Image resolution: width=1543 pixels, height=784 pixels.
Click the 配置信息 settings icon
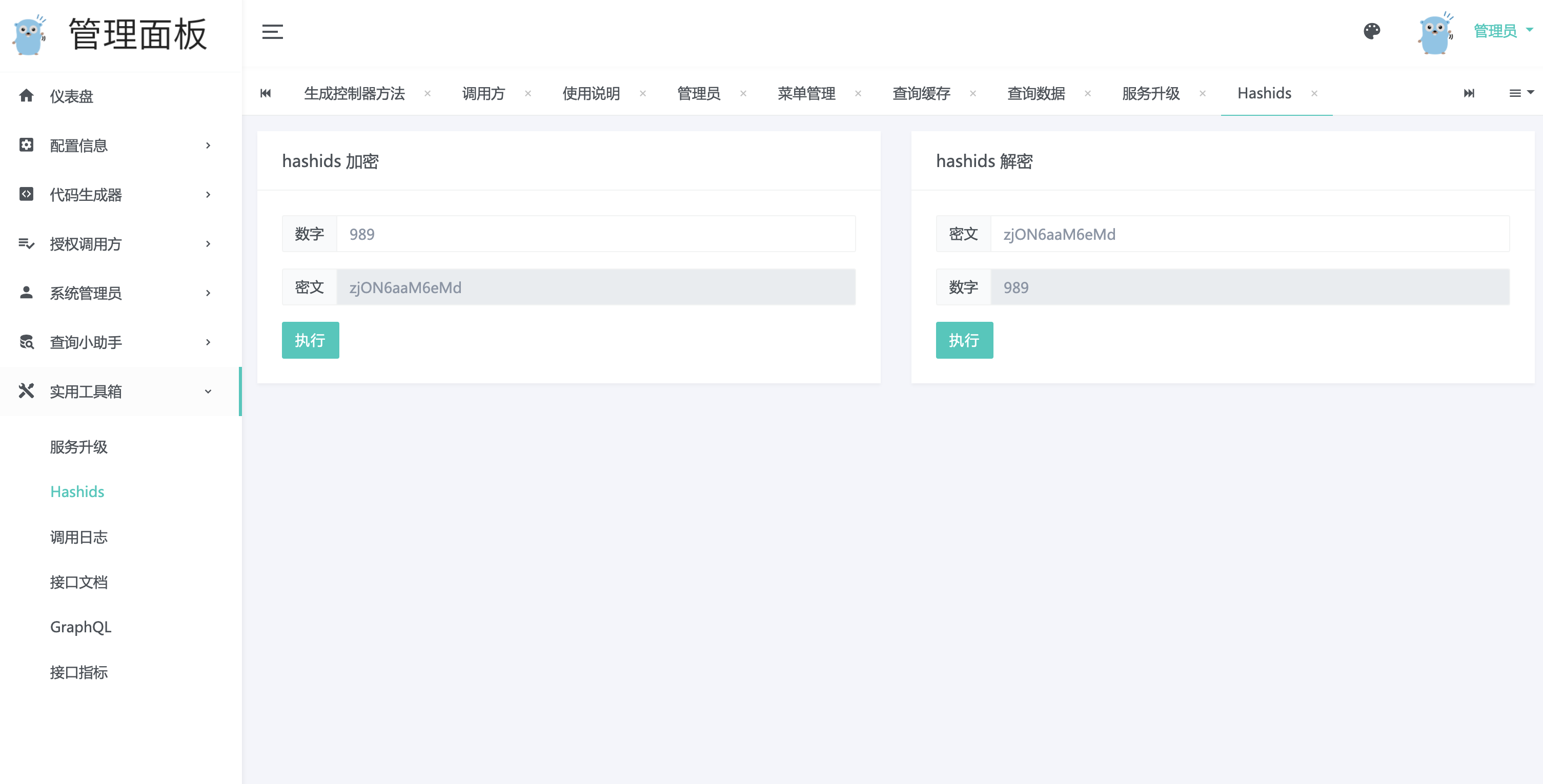point(26,145)
